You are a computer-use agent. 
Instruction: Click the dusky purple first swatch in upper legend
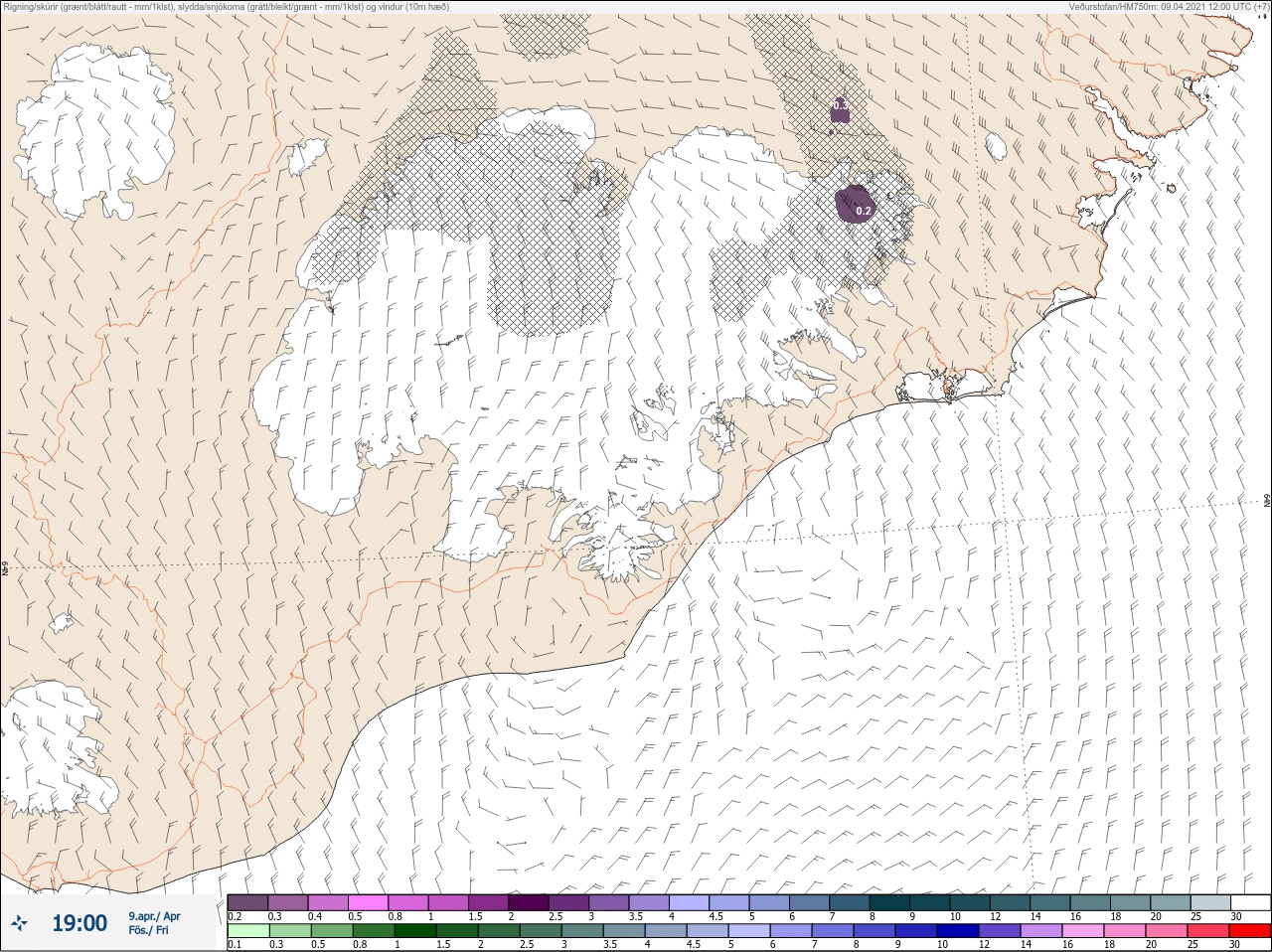247,902
